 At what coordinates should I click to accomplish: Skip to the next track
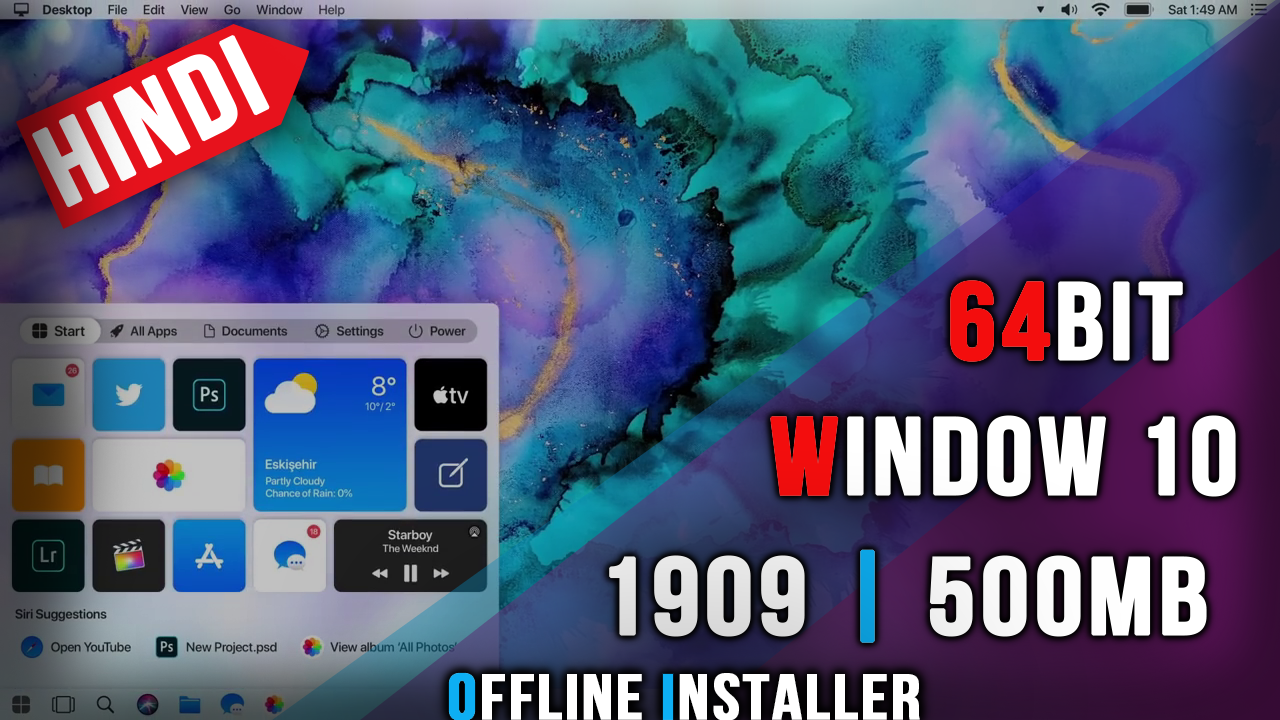(x=441, y=573)
